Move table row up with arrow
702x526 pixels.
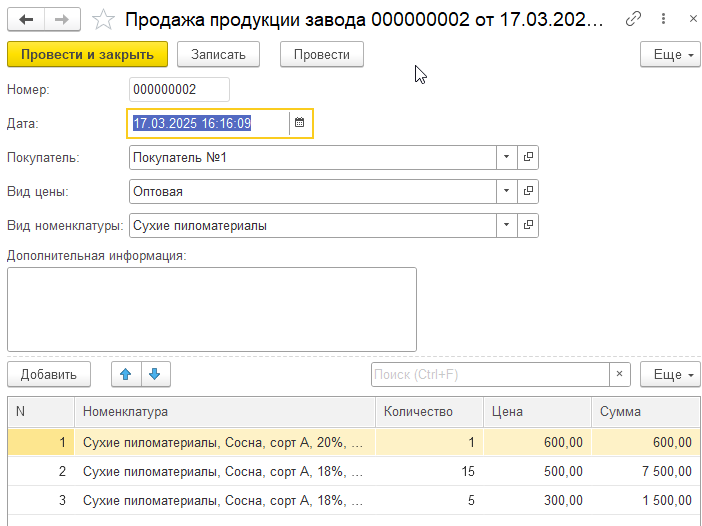[125, 374]
